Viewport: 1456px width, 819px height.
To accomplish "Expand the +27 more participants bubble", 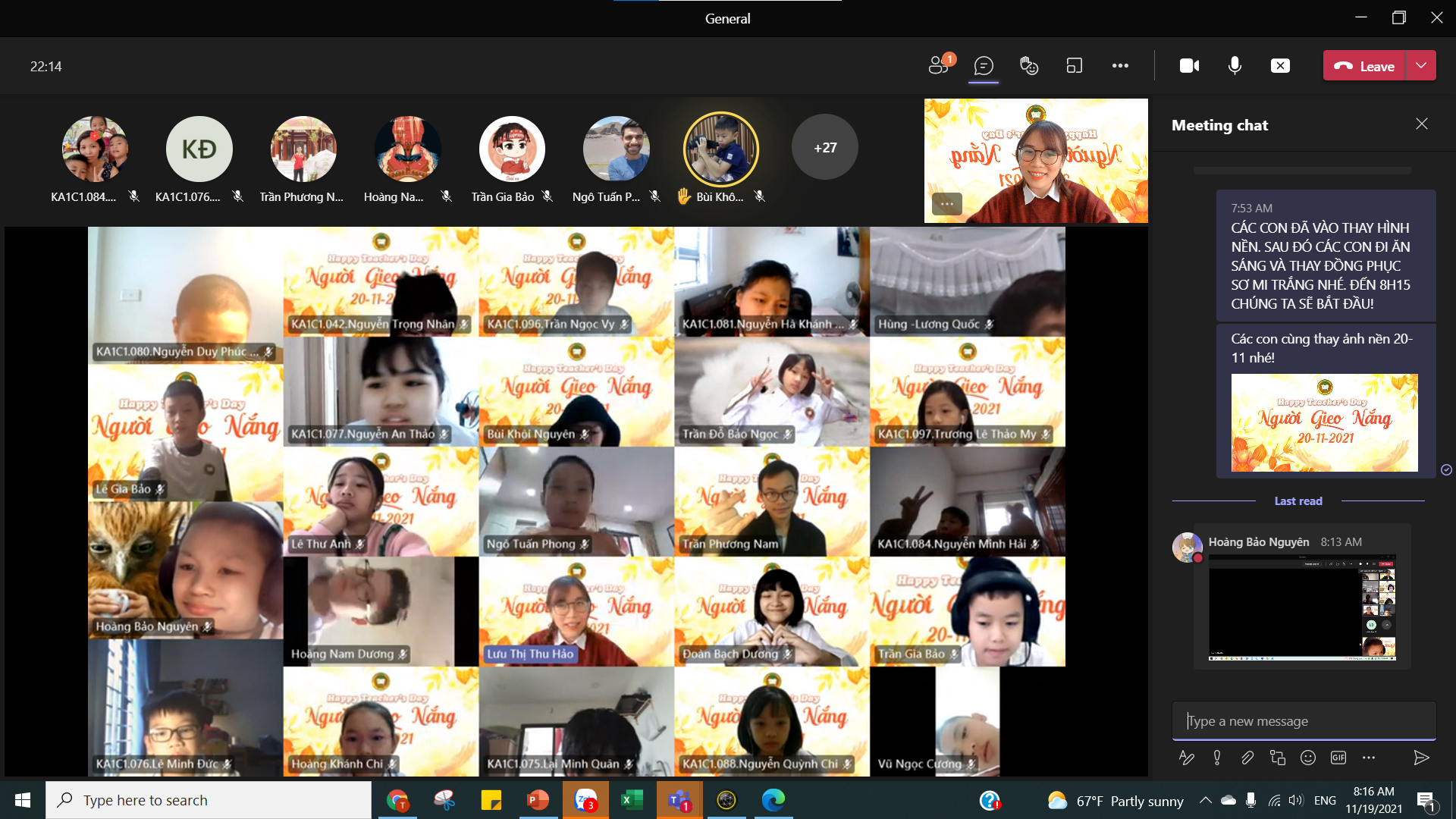I will [825, 148].
